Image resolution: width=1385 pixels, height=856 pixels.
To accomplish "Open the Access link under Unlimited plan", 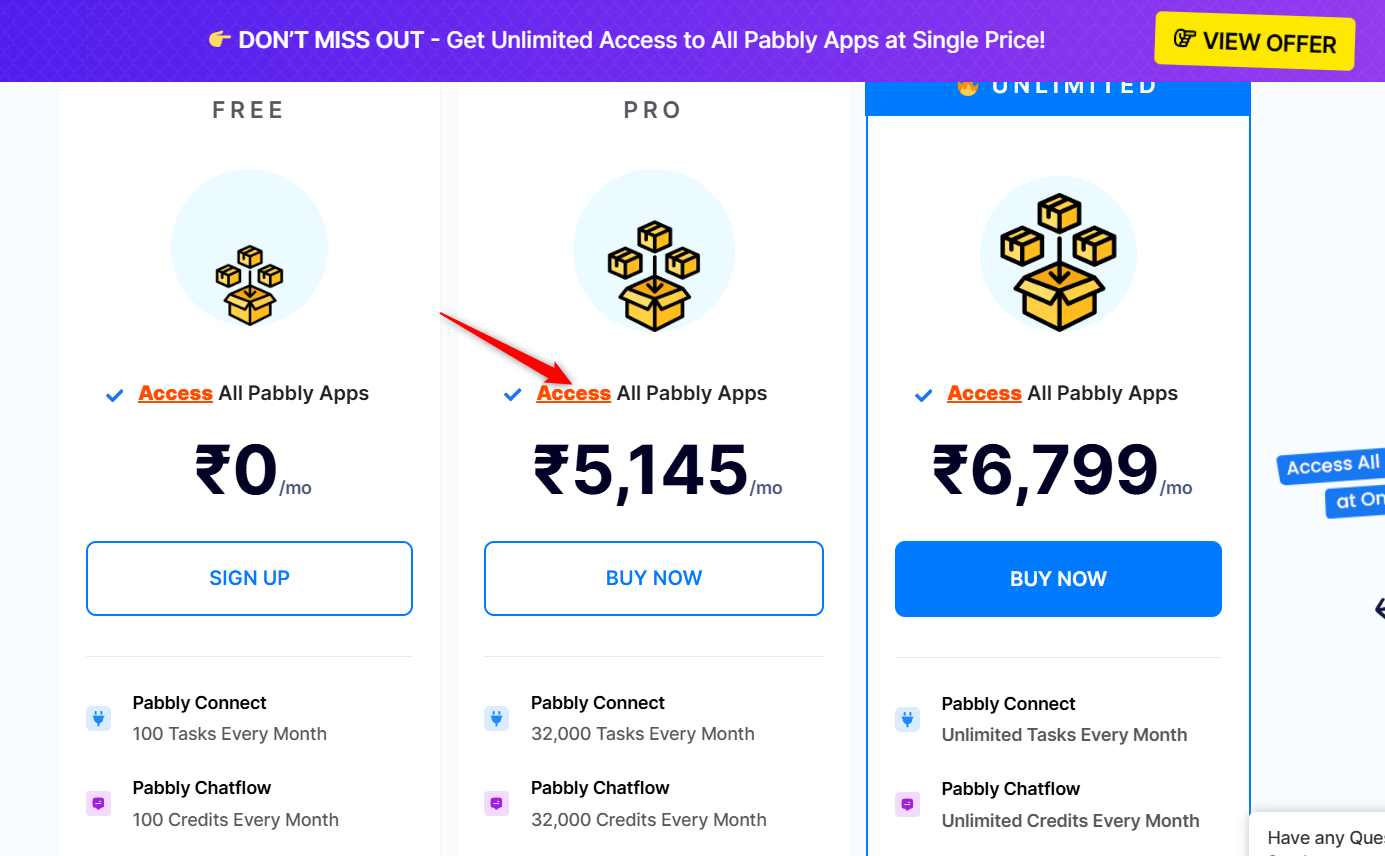I will [984, 394].
